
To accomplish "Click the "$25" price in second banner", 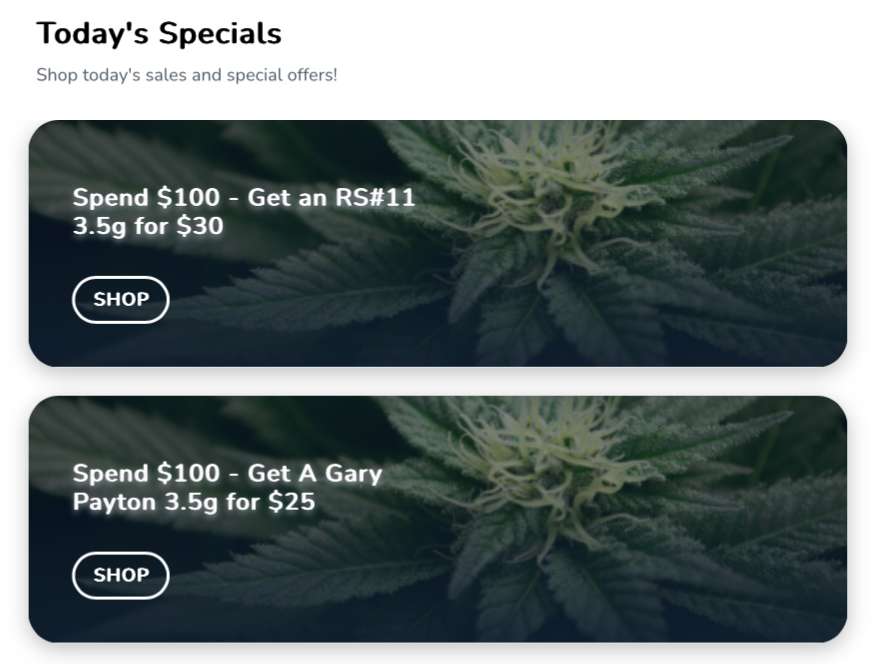I will tap(292, 501).
